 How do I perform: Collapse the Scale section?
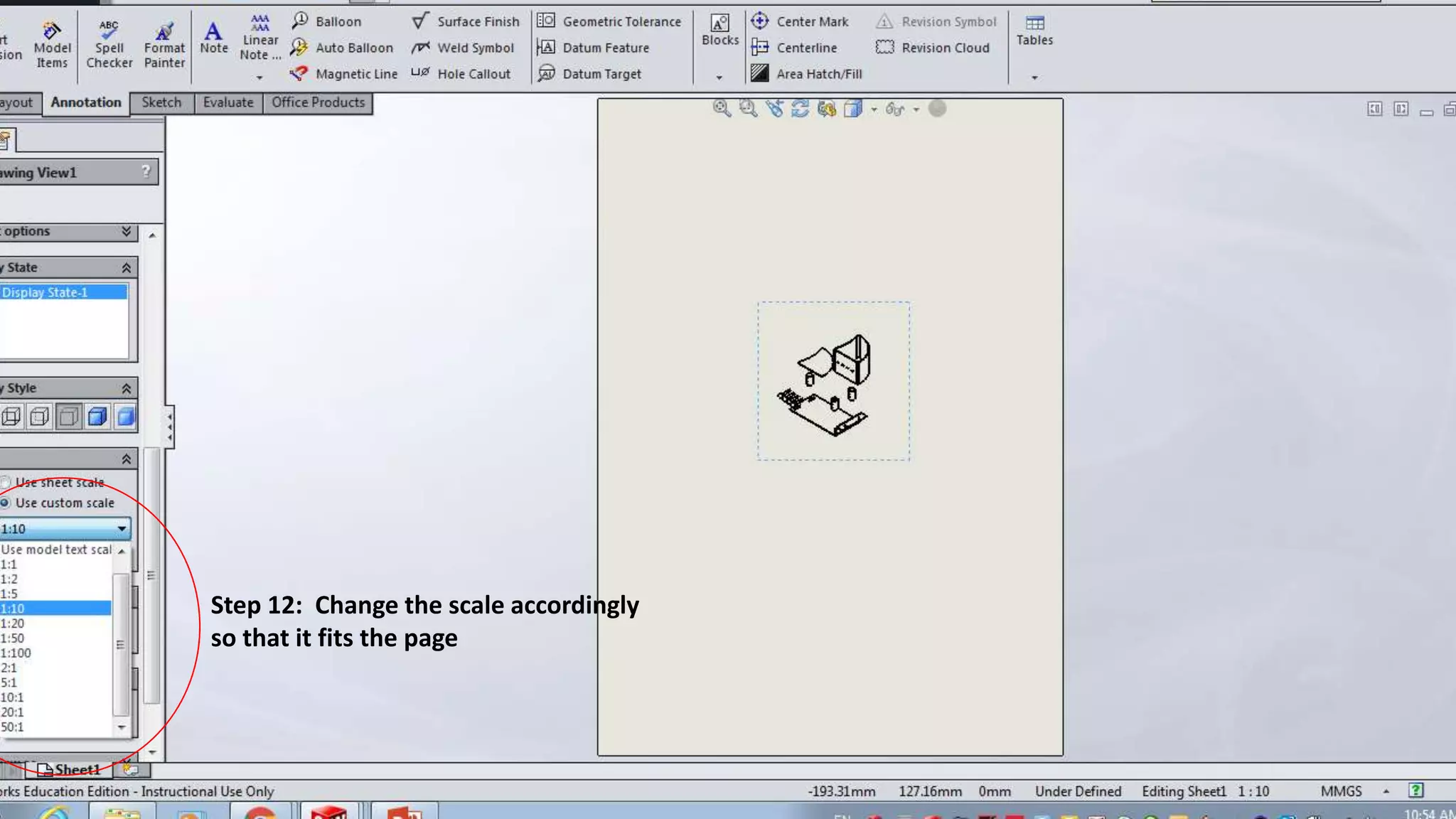pos(126,459)
